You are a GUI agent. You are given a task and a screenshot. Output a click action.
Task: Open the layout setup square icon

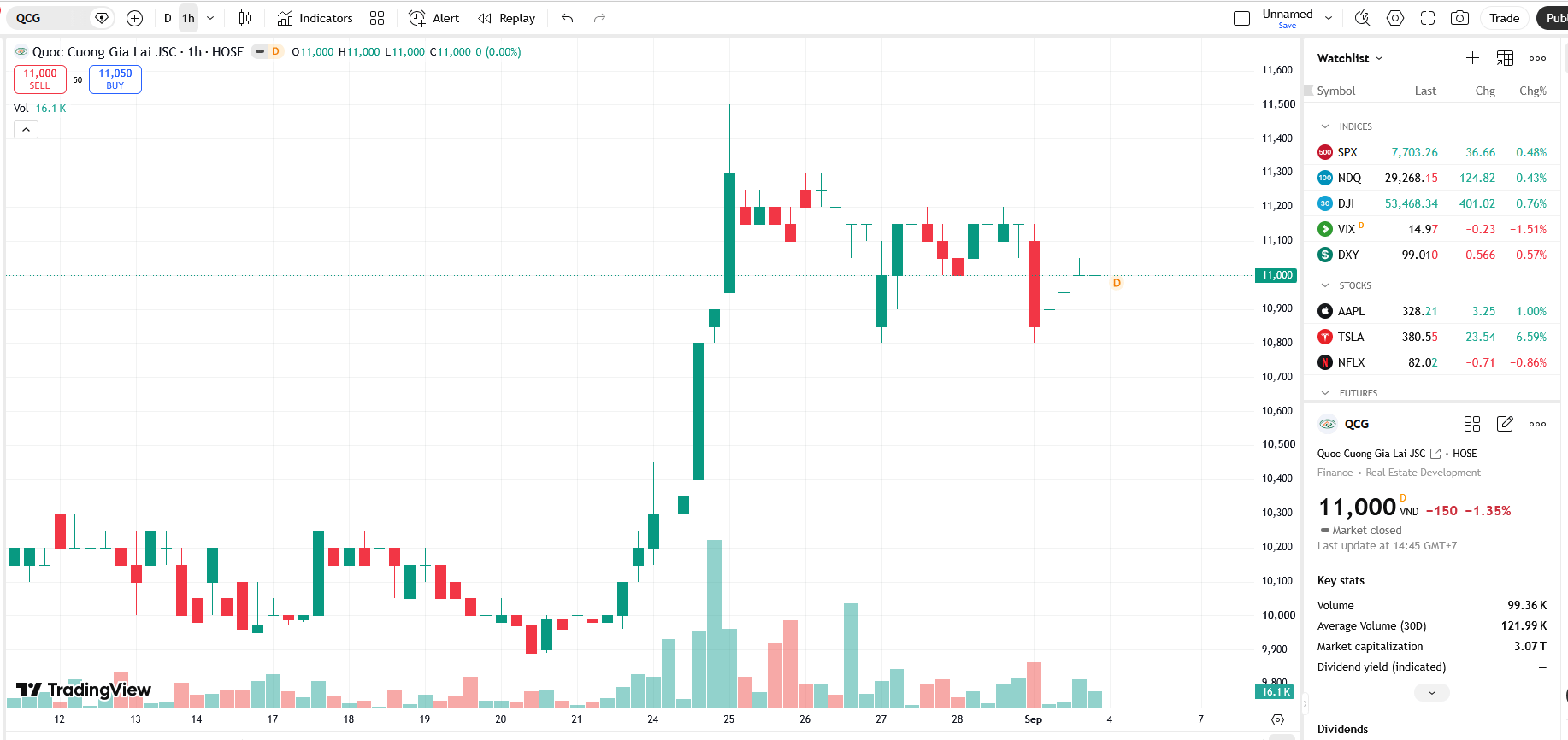(x=1242, y=18)
